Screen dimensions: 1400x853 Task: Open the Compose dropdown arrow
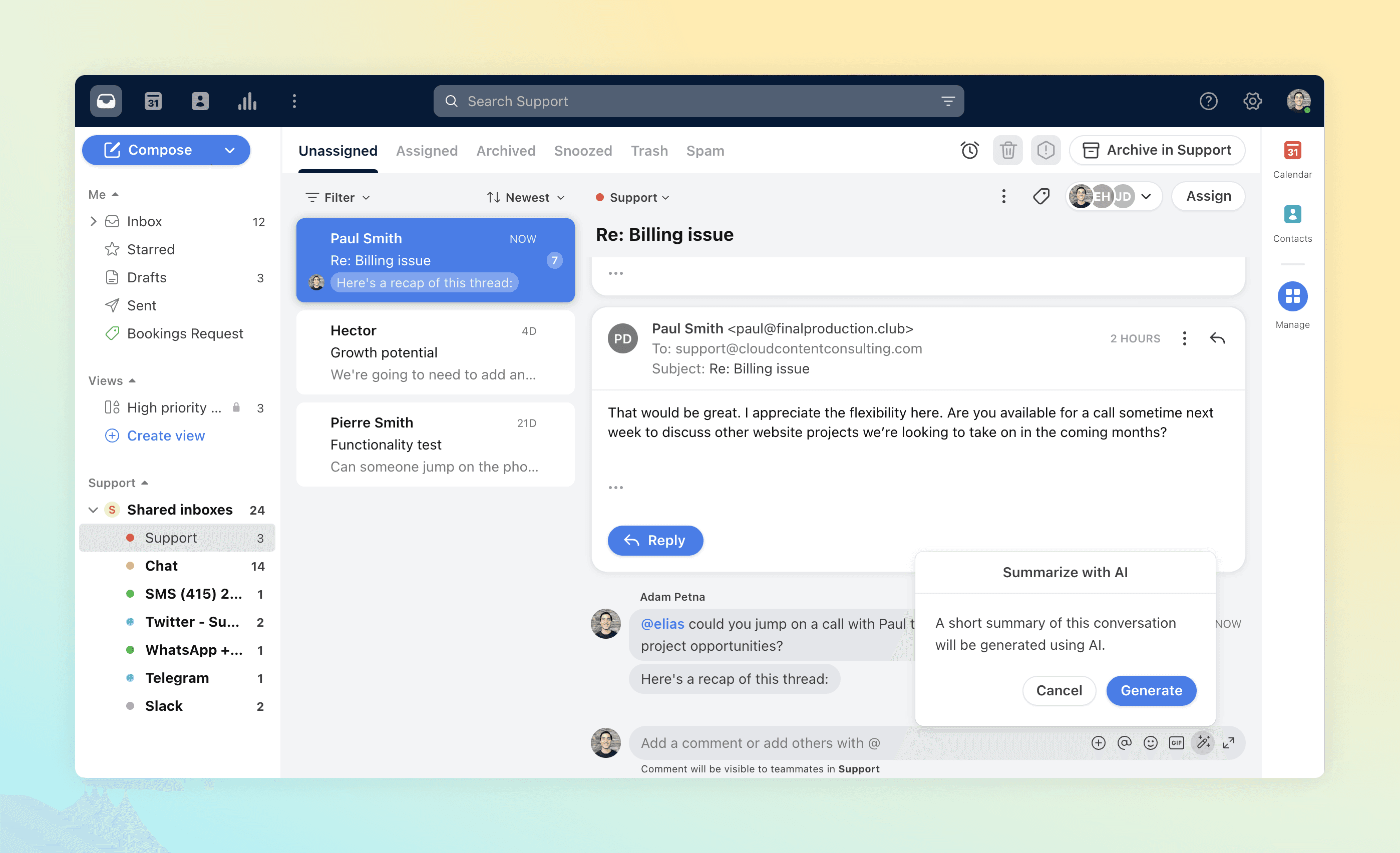[x=229, y=151]
